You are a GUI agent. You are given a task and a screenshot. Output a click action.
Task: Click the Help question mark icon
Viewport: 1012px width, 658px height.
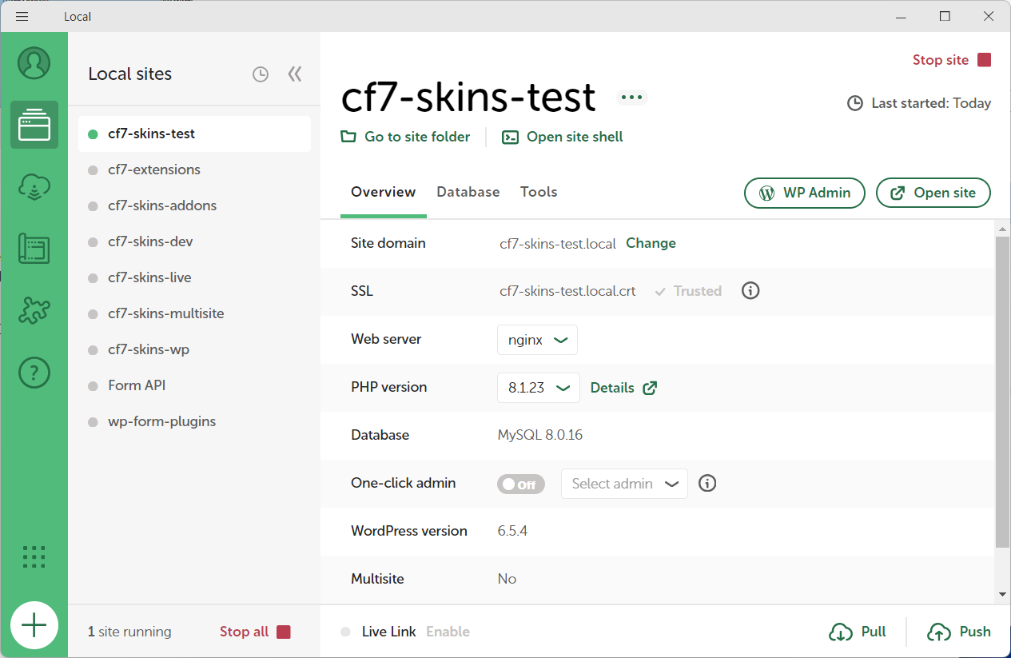pos(34,373)
